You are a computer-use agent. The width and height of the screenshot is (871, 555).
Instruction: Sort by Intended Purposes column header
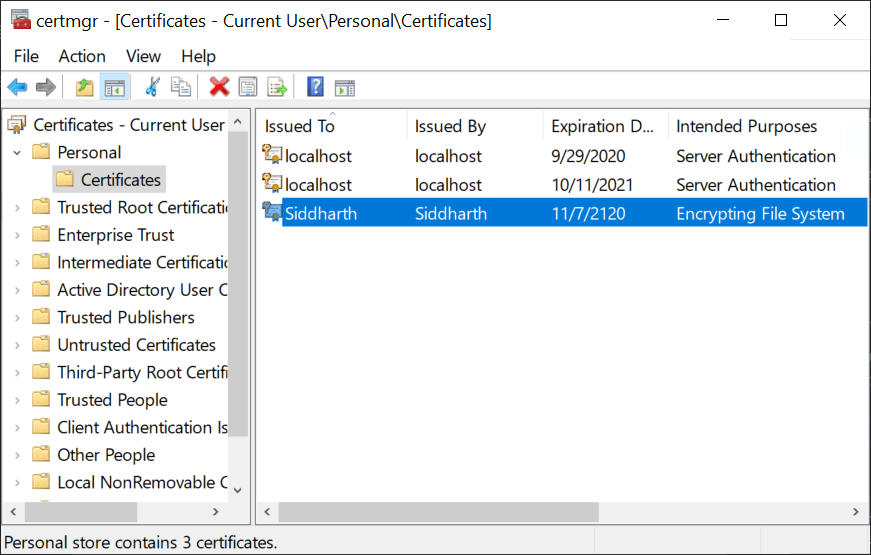point(769,126)
